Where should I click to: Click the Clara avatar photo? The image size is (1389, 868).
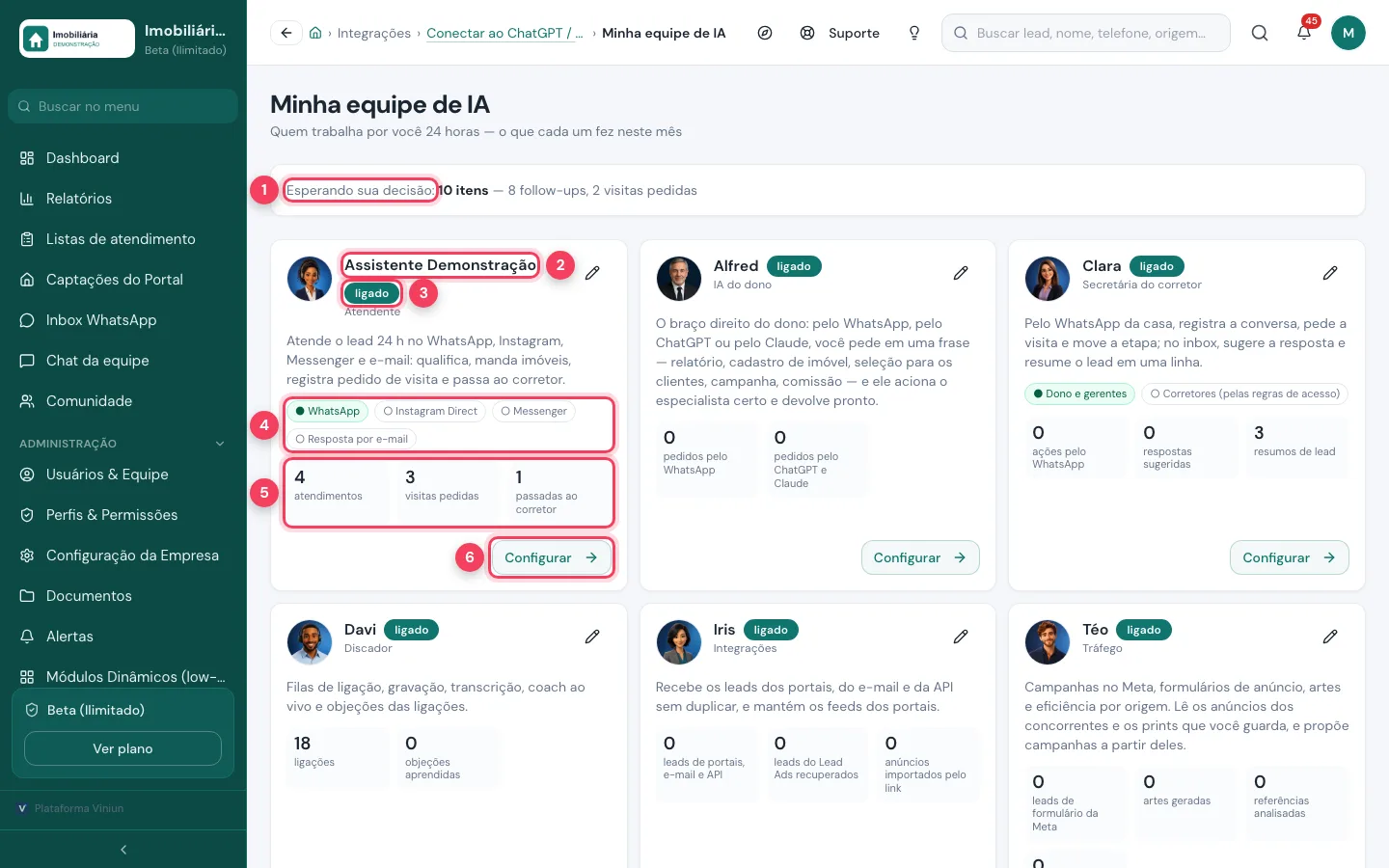tap(1048, 279)
